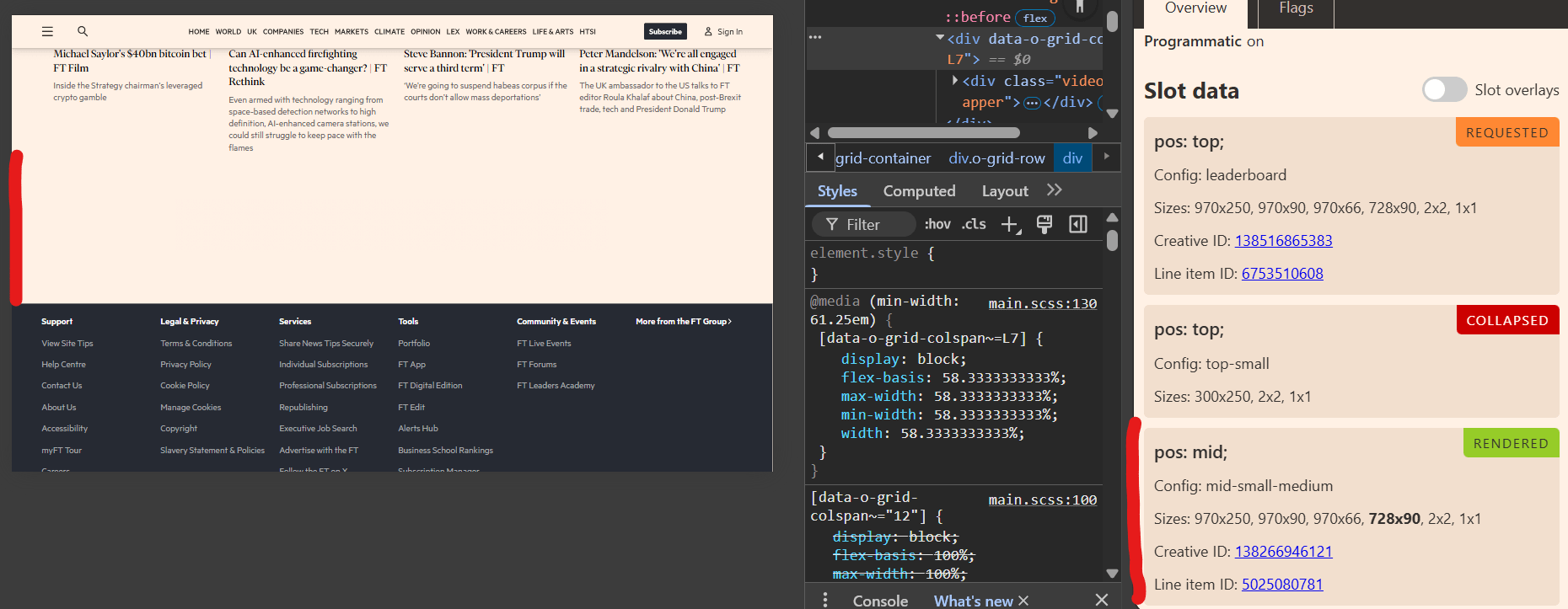1568x609 pixels.
Task: Click the DOM tree horizontal scrollbar
Action: click(x=924, y=133)
